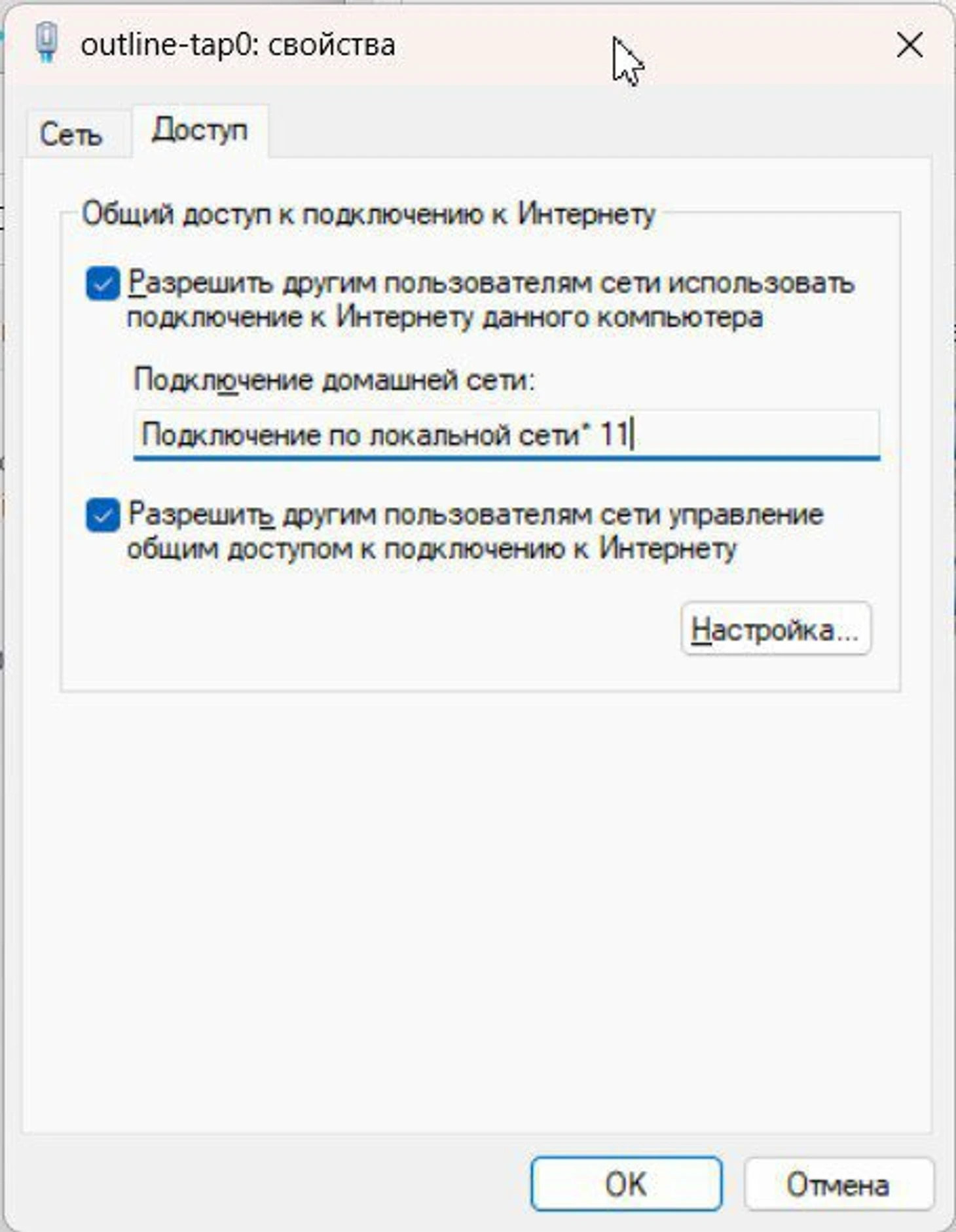Click the text 'подключение к Интернету данного компьютера'
The width and height of the screenshot is (956, 1232).
click(445, 318)
